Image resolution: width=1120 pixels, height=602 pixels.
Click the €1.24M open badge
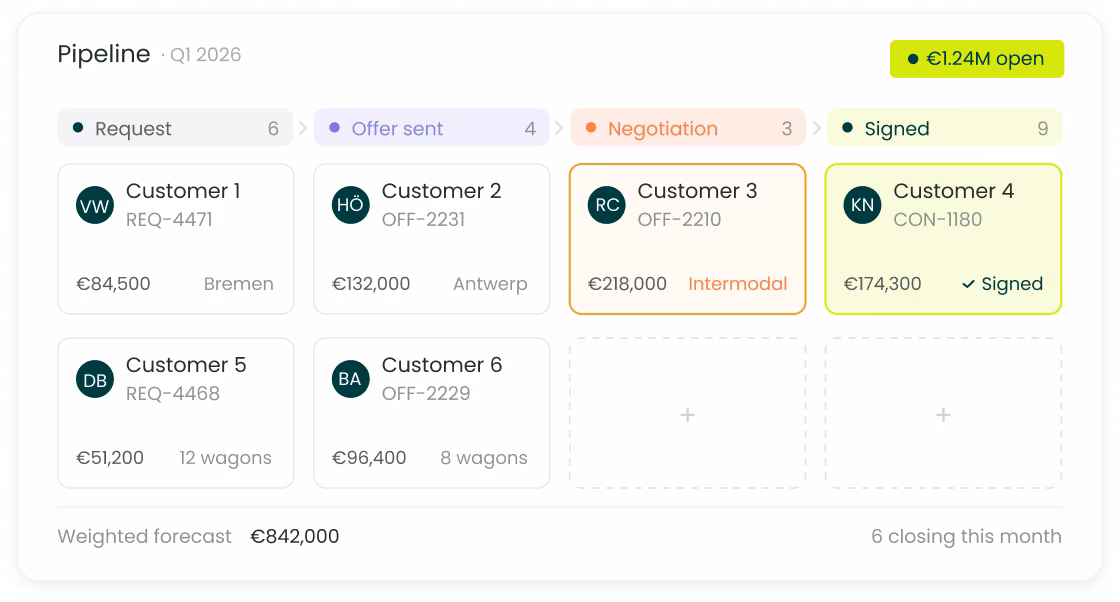click(x=976, y=59)
